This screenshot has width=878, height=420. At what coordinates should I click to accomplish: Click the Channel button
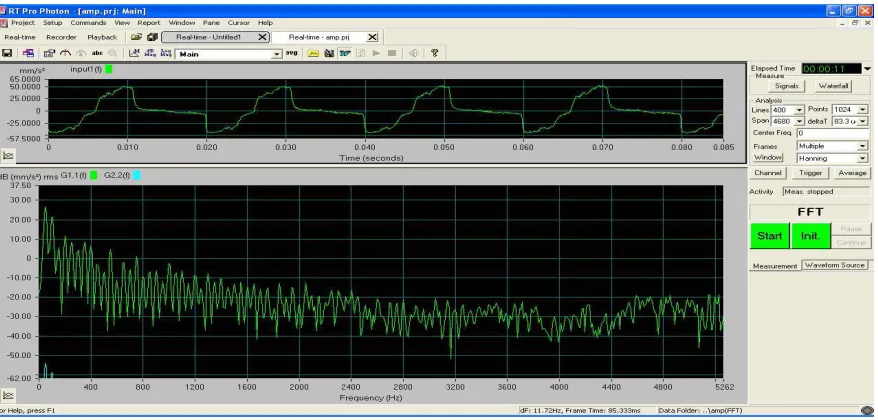(x=768, y=173)
